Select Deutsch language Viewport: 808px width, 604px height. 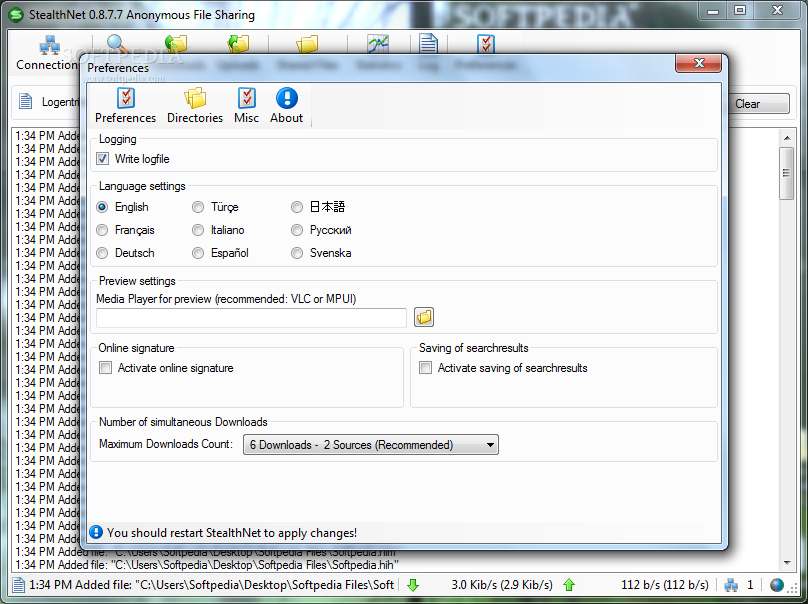click(102, 253)
